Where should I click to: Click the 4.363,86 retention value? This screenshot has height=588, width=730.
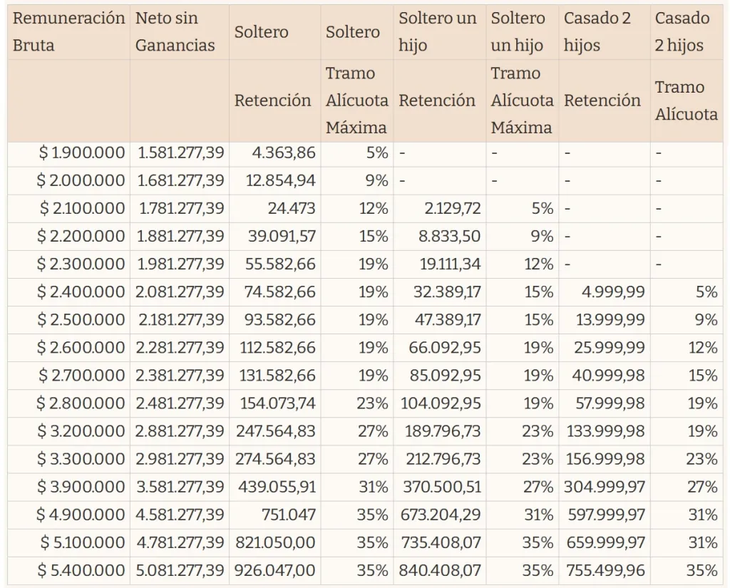284,153
